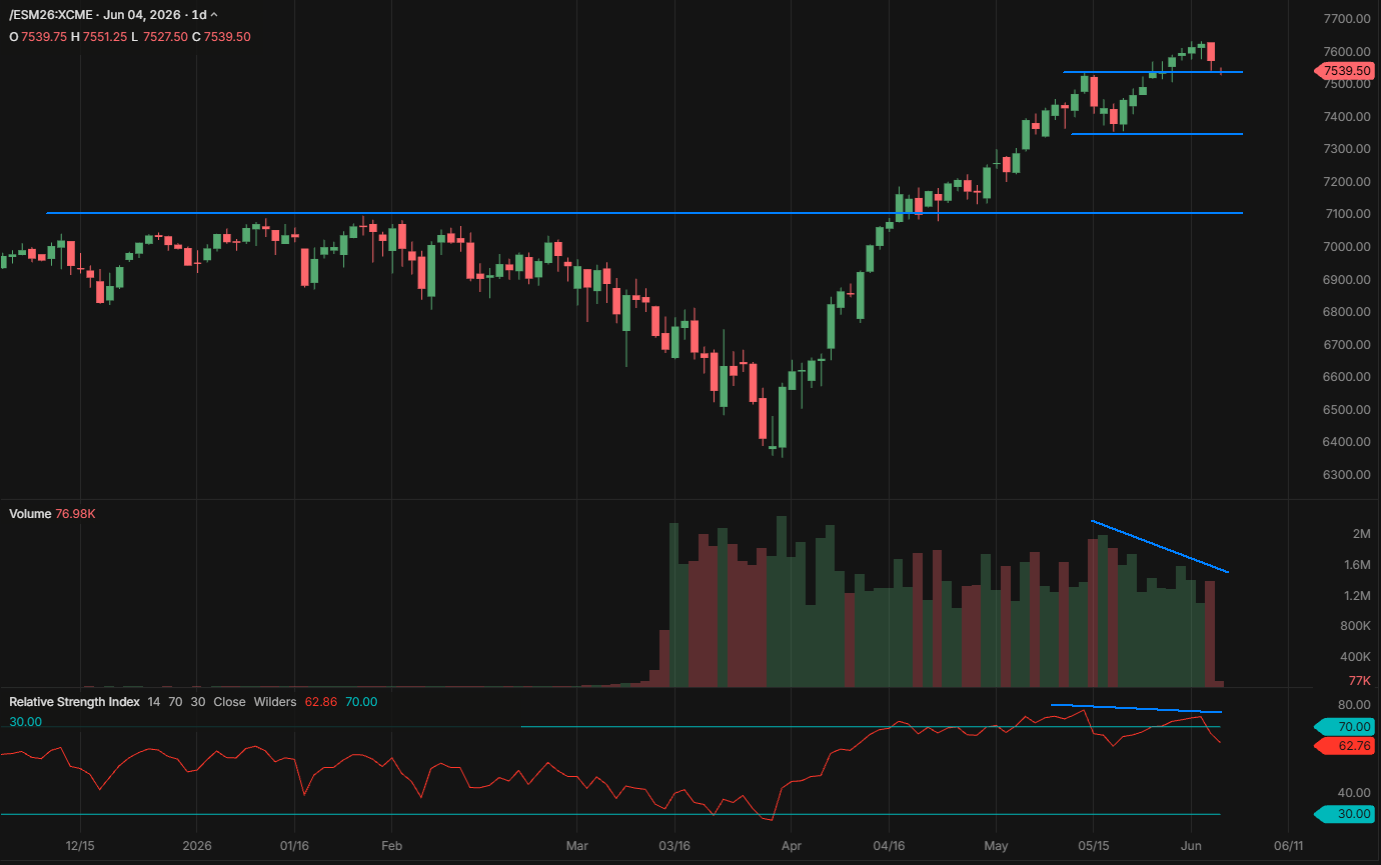Screen dimensions: 1381x865
Task: Click RSI Close source parameter
Action: [229, 702]
